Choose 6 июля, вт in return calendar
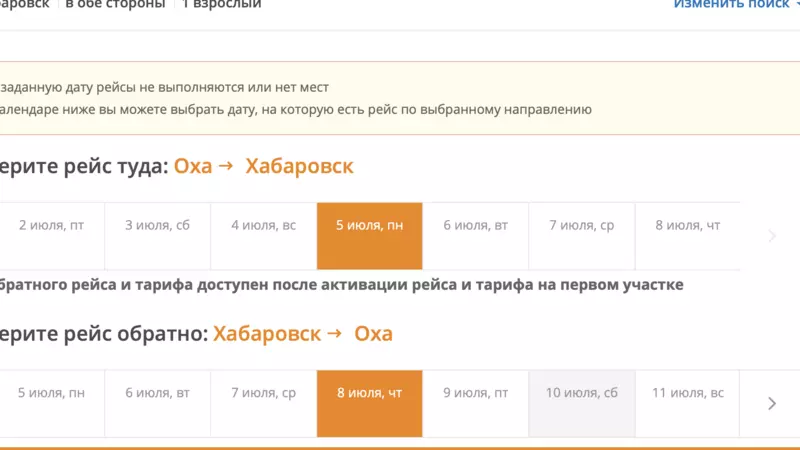This screenshot has width=800, height=450. click(x=157, y=393)
